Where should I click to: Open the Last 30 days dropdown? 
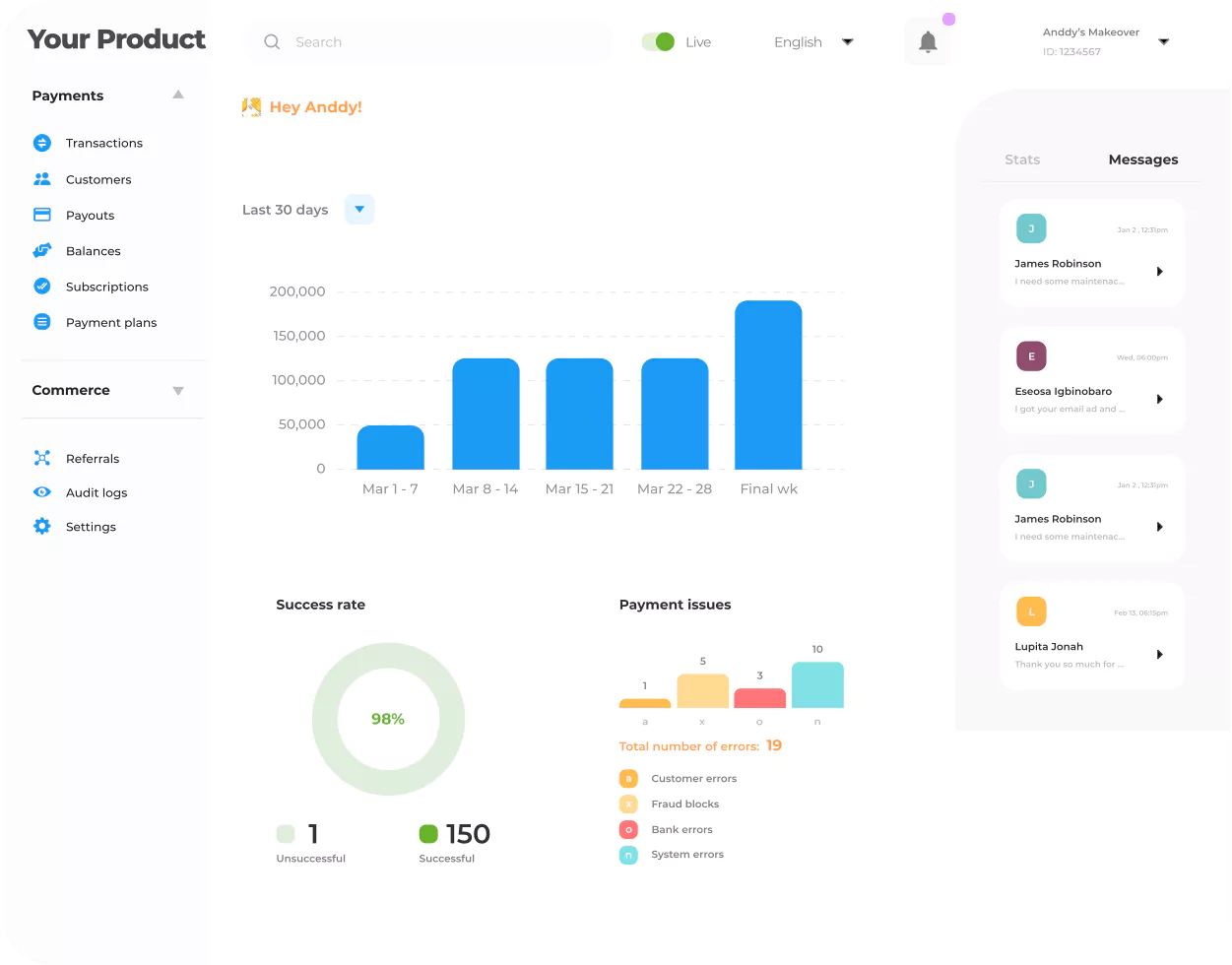[359, 210]
